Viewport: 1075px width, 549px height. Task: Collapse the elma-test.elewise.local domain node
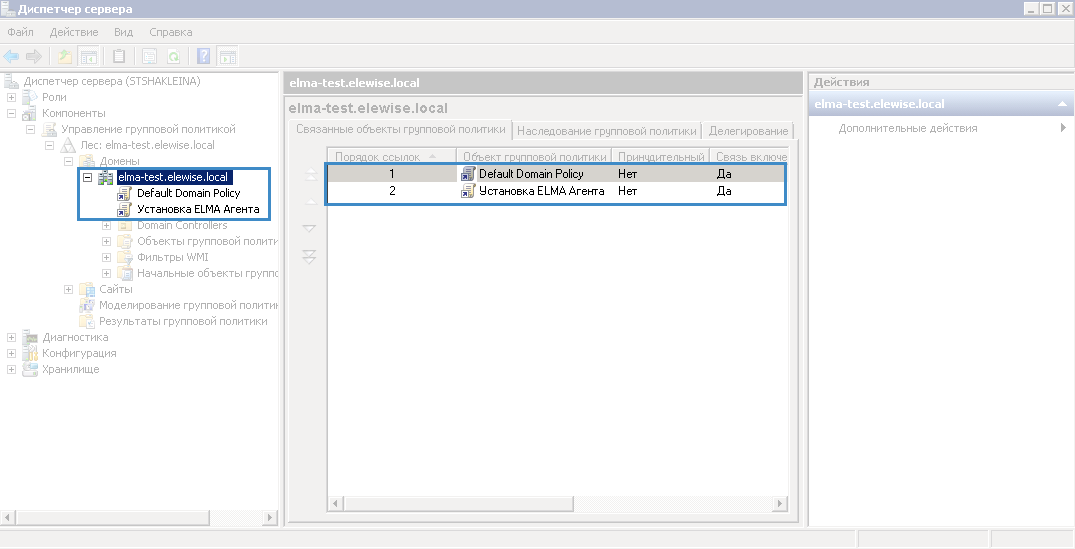(x=88, y=178)
